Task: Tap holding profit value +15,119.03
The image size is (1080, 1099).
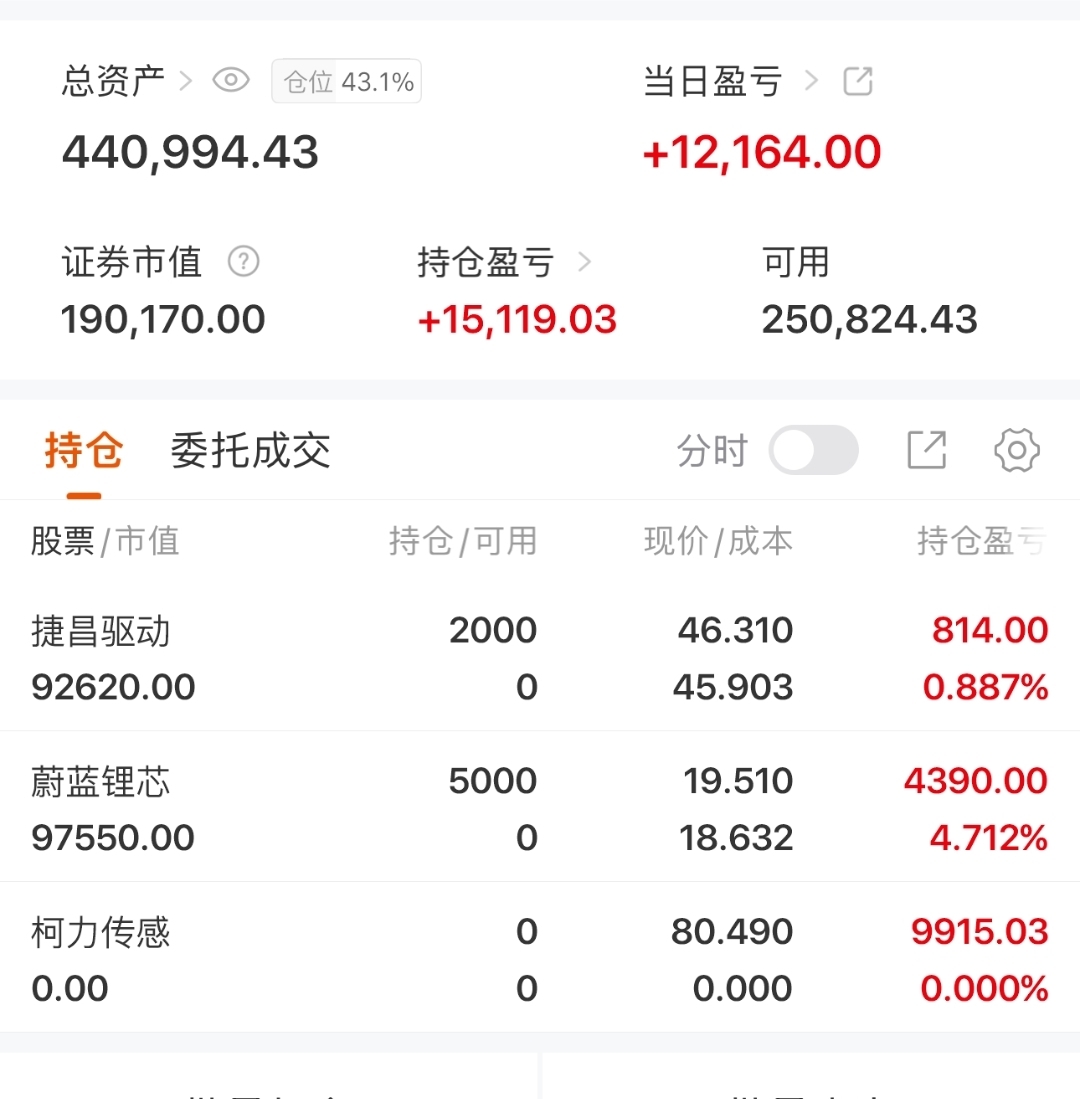Action: [517, 320]
